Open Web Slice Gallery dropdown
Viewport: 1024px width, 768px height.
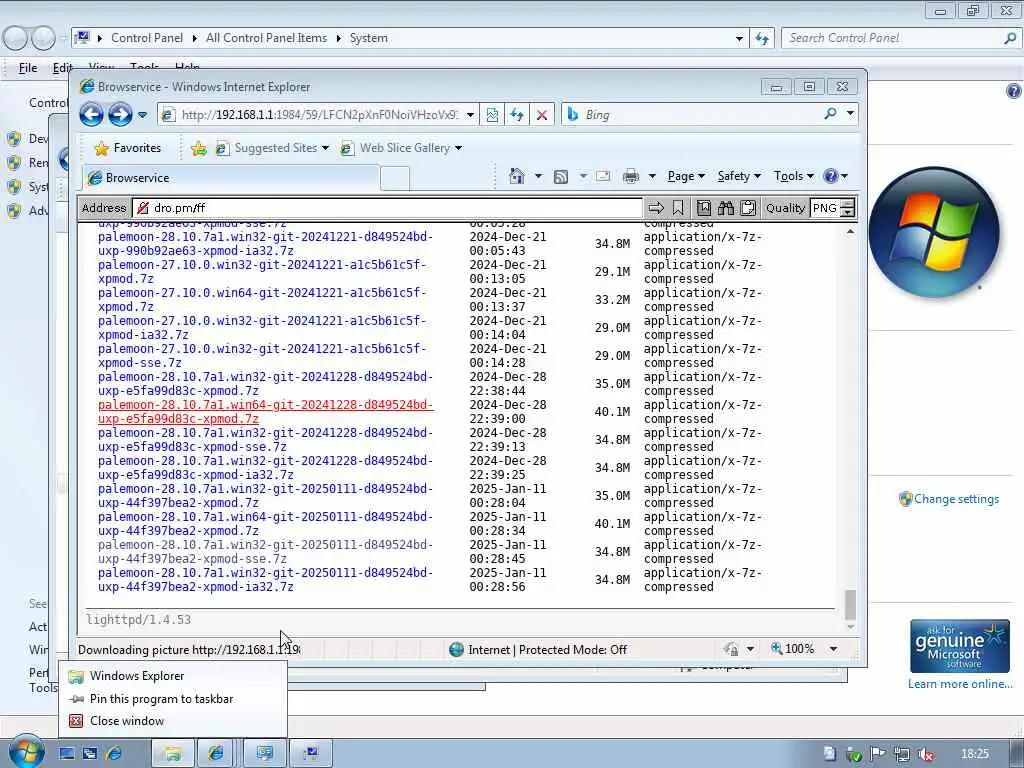401,148
